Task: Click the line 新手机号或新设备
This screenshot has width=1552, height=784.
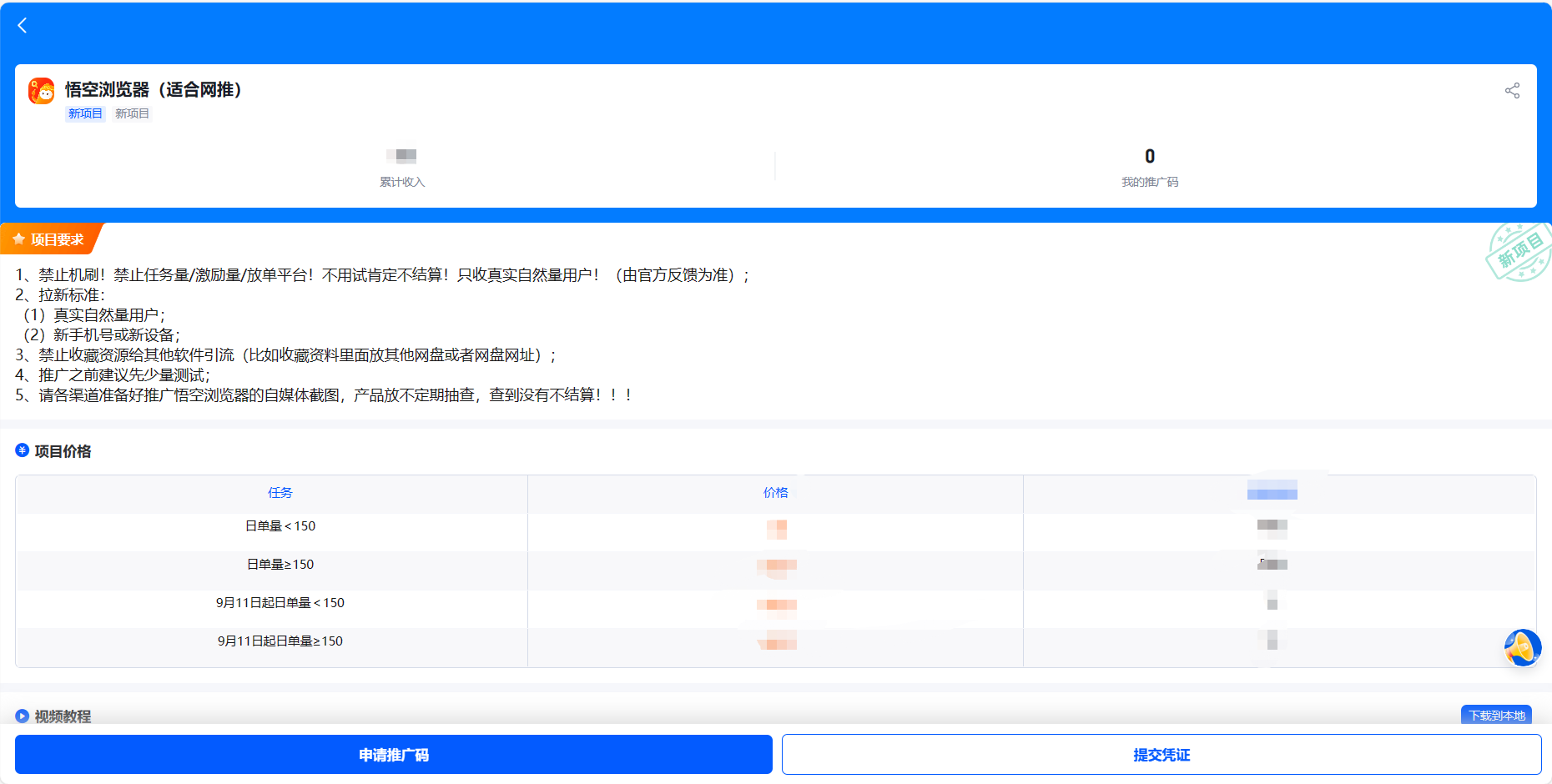Action: [102, 335]
